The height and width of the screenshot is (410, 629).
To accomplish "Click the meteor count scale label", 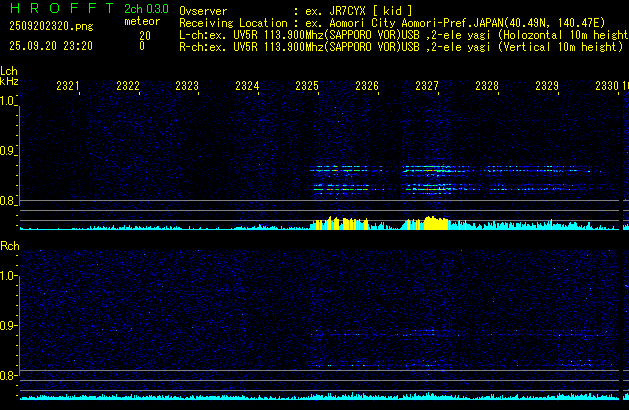I will pyautogui.click(x=141, y=21).
